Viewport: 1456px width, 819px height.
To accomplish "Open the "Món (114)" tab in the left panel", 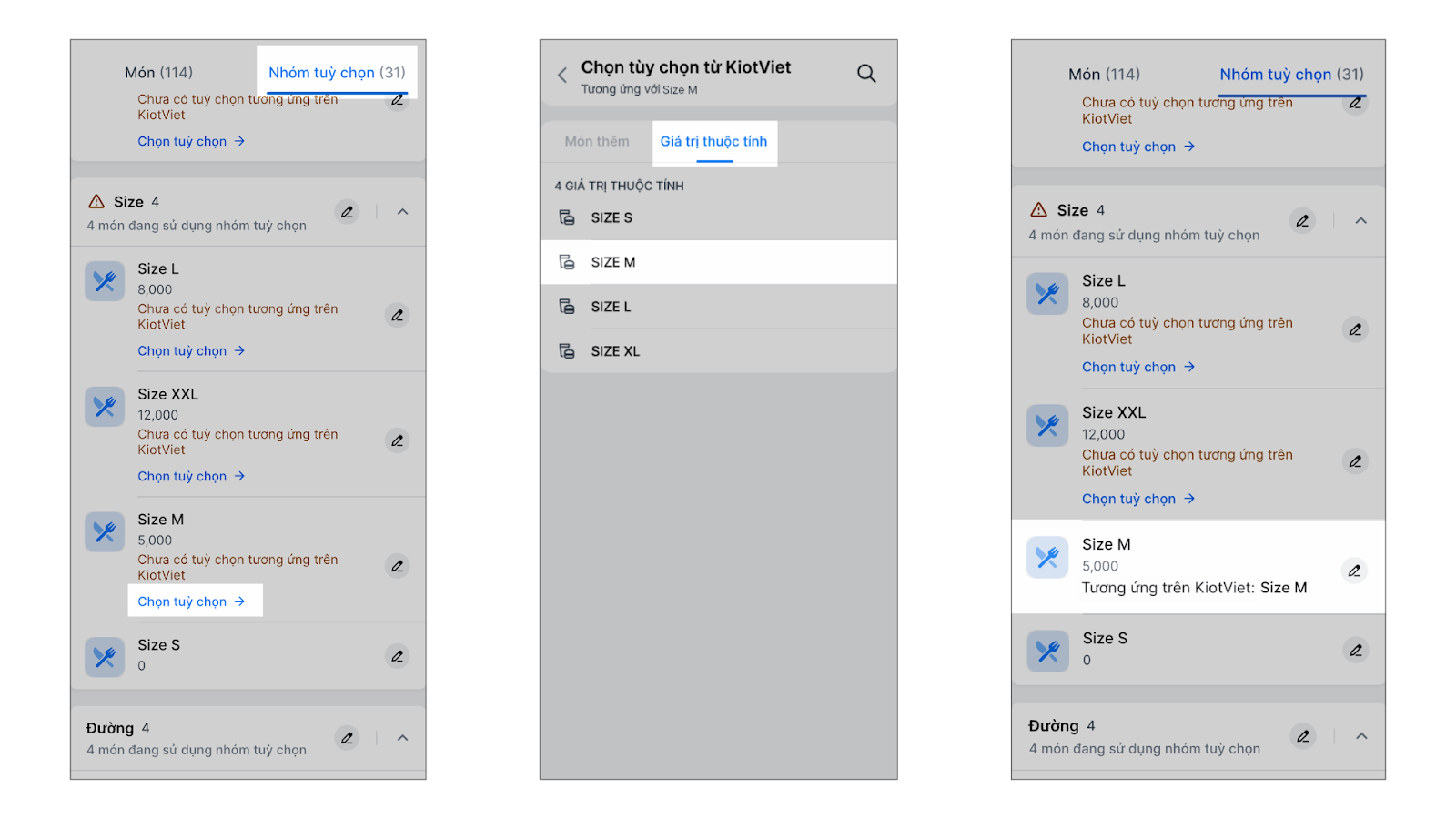I will coord(159,73).
